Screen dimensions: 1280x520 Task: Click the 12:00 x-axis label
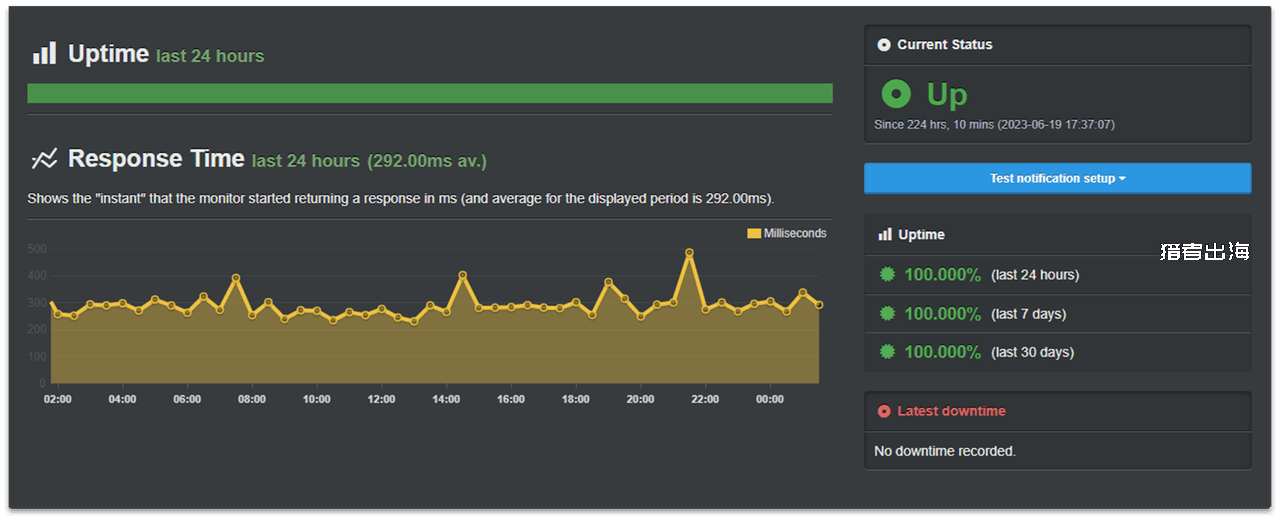[381, 399]
